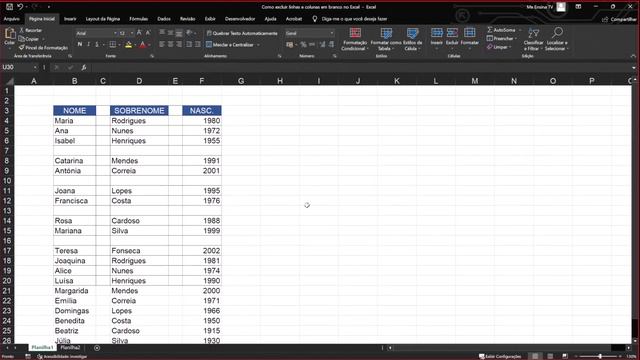
Task: Switch to Layout da Página tab
Action: (102, 19)
